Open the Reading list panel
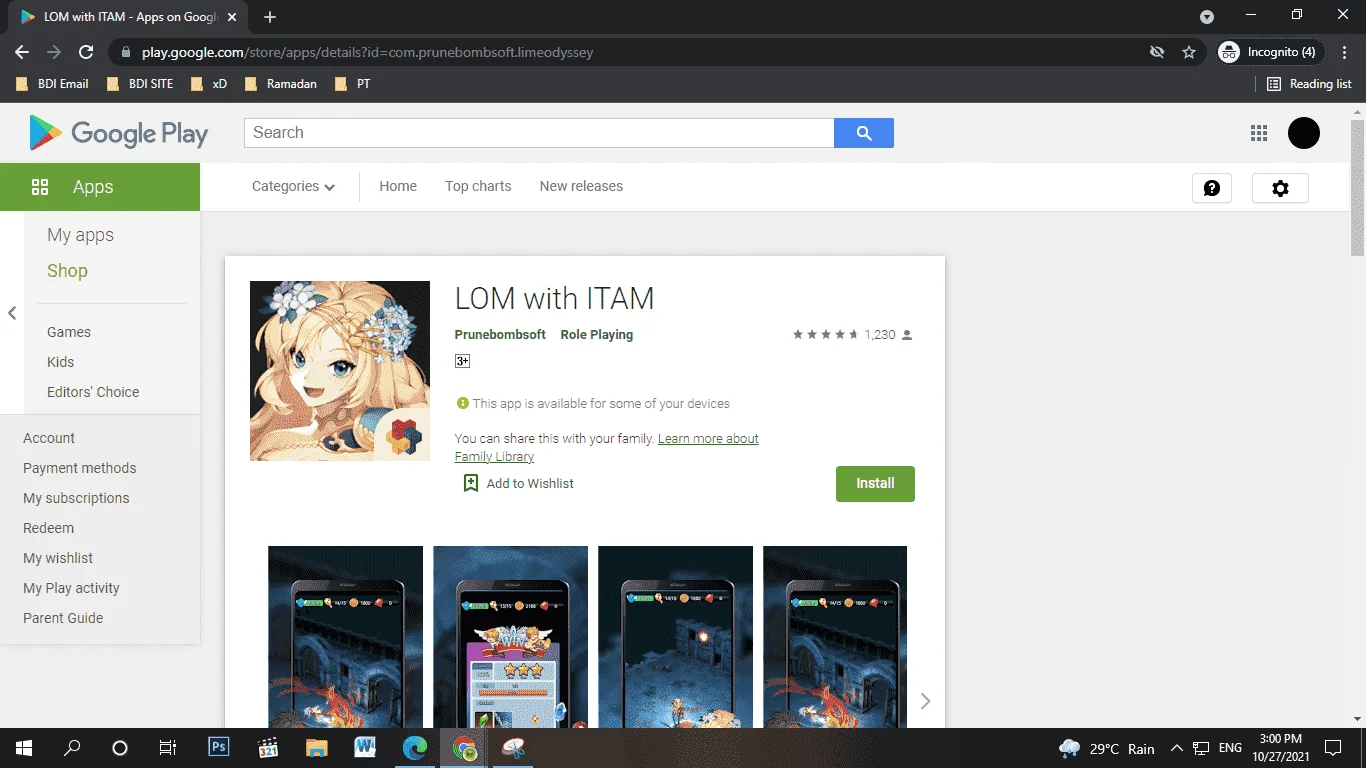Screen dimensions: 1366x768 tap(1309, 84)
